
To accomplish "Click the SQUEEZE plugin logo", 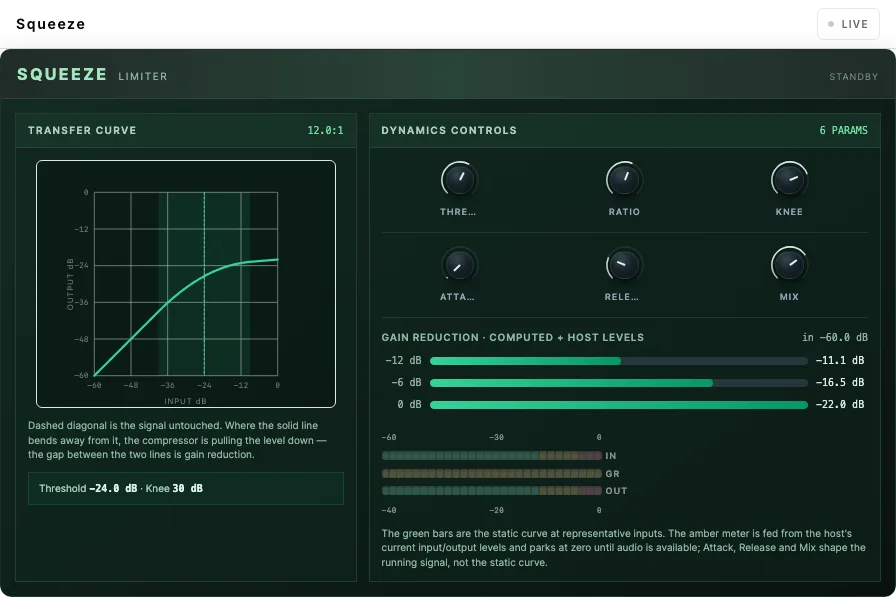I will [x=62, y=75].
